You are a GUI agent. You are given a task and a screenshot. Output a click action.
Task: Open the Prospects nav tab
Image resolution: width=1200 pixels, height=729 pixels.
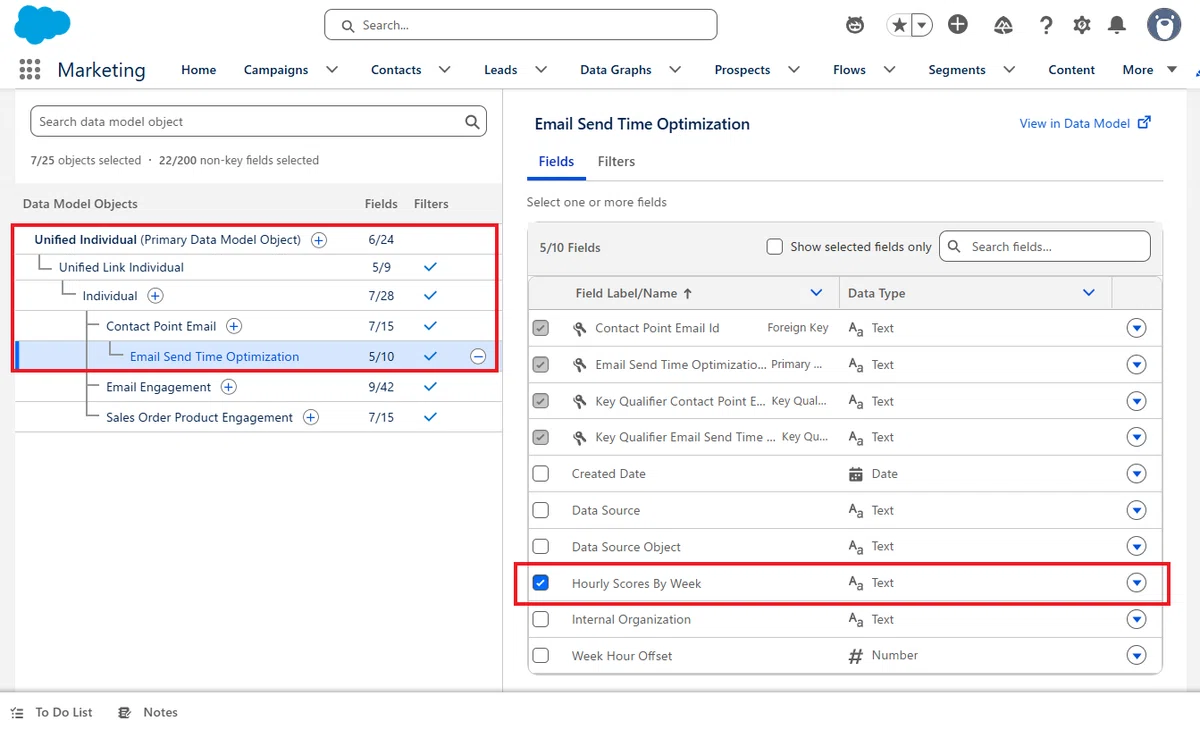(x=742, y=70)
